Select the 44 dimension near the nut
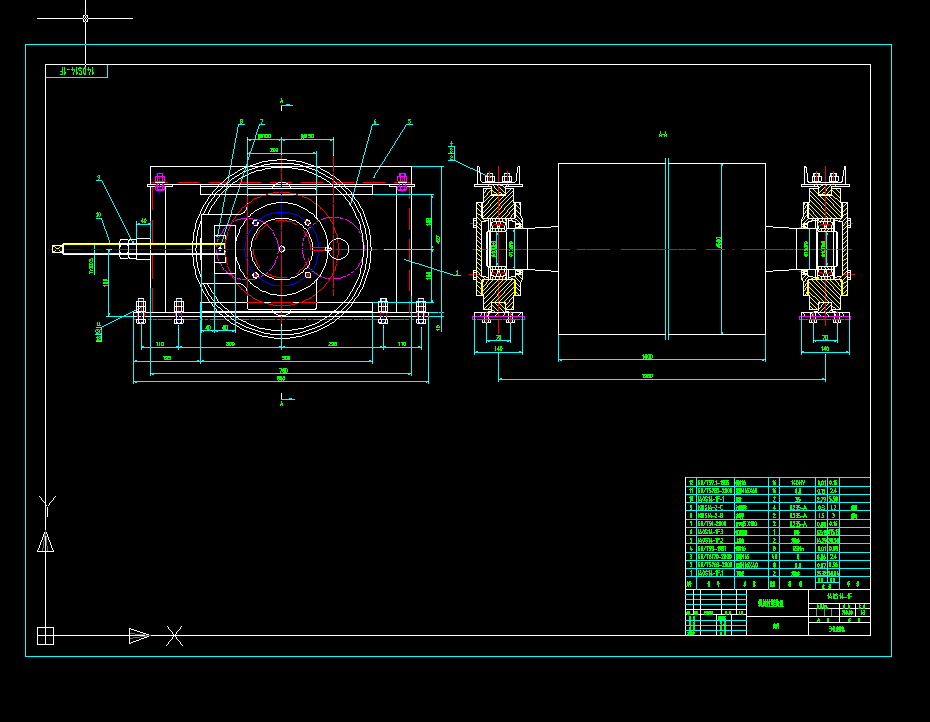 tap(144, 221)
